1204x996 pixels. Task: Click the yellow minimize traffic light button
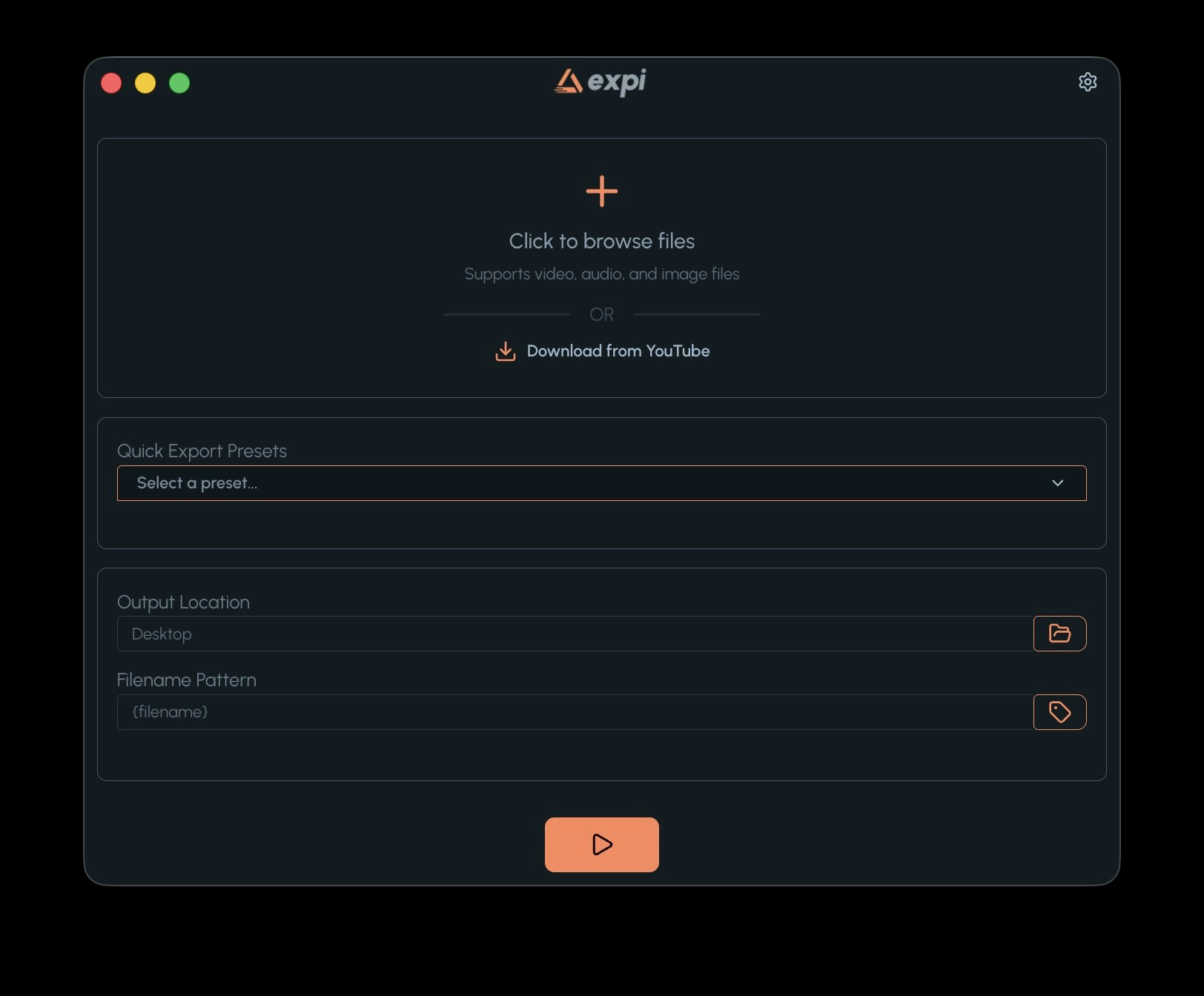pyautogui.click(x=145, y=83)
